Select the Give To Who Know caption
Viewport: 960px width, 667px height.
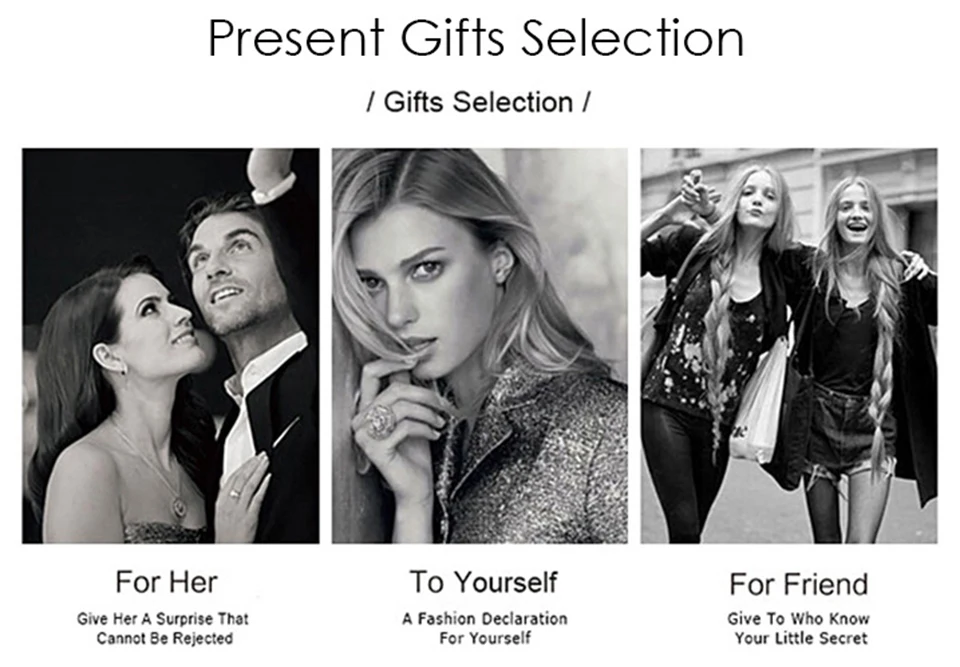799,628
